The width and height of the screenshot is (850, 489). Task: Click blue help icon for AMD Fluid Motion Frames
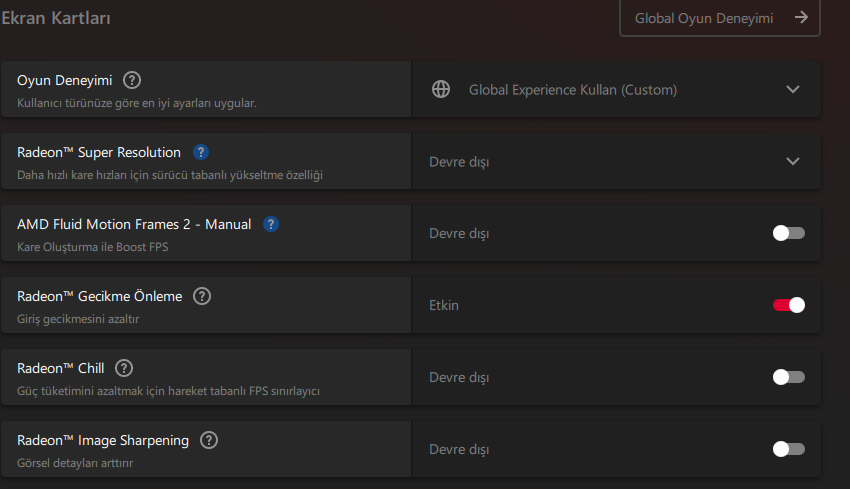coord(271,225)
